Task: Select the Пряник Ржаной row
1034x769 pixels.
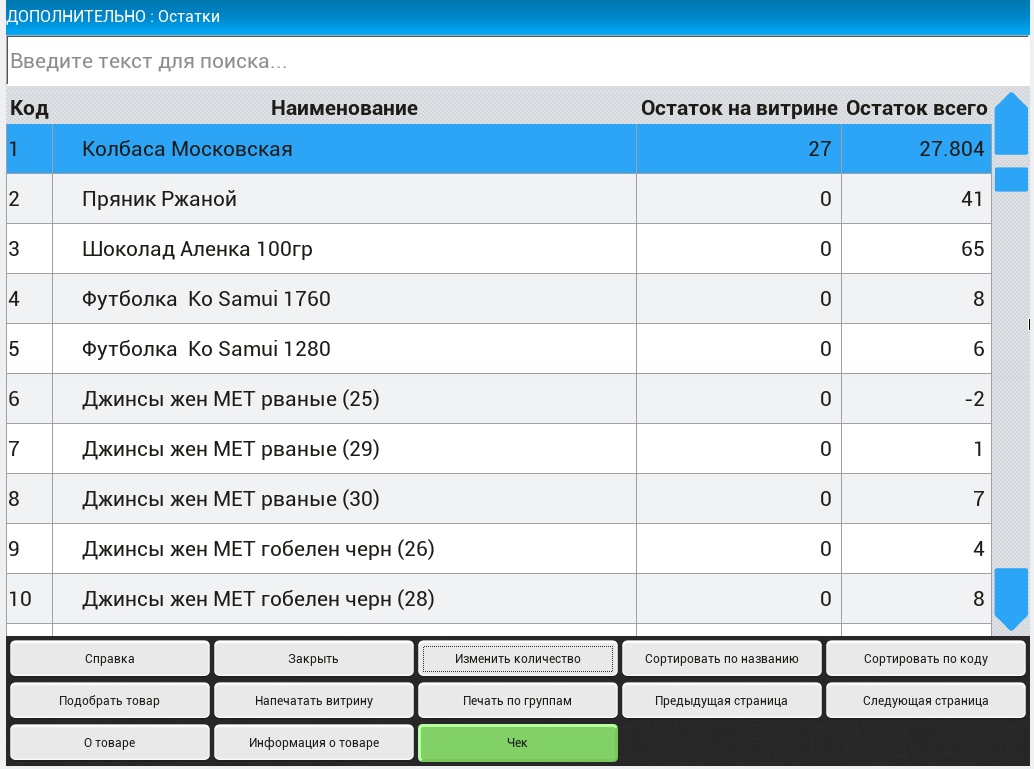Action: click(499, 199)
